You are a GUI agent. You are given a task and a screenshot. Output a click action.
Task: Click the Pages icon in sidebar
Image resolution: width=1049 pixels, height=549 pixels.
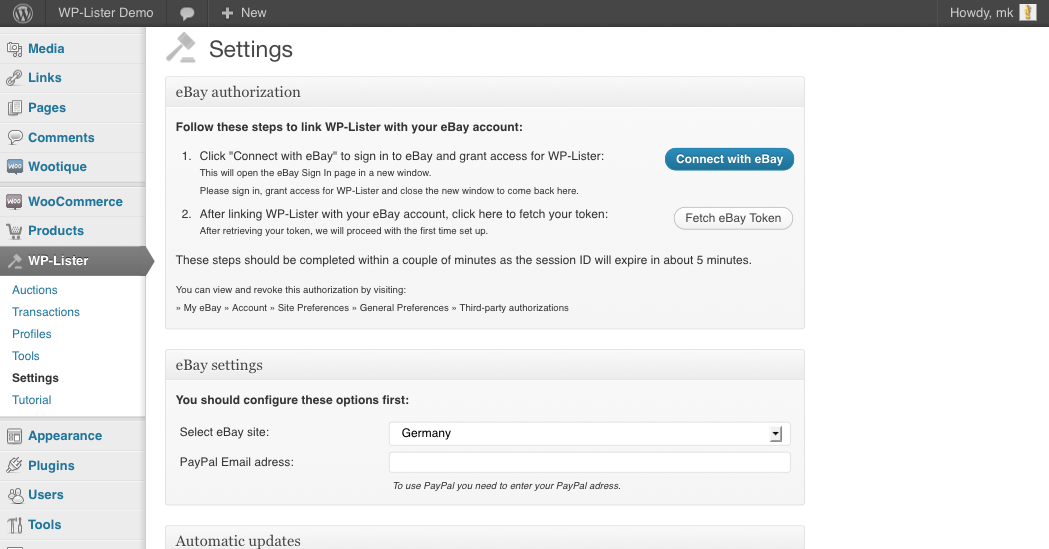click(x=14, y=108)
